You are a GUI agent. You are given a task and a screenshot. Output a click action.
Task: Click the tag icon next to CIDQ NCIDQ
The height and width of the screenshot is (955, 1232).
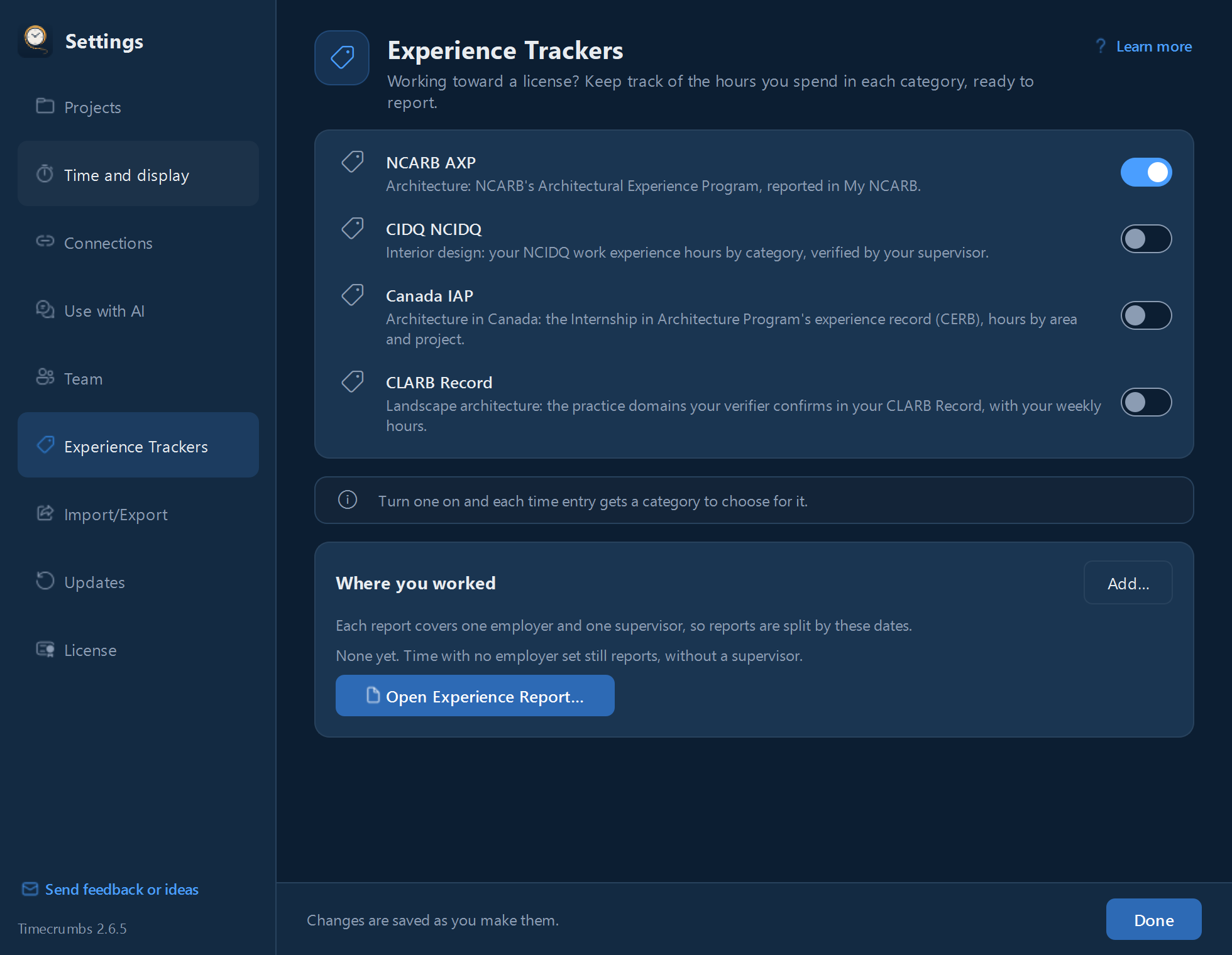[353, 228]
